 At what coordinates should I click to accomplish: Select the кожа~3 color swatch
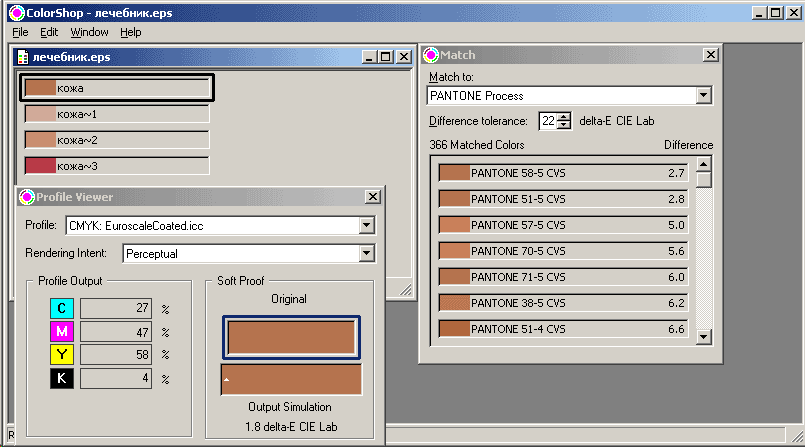pos(117,166)
